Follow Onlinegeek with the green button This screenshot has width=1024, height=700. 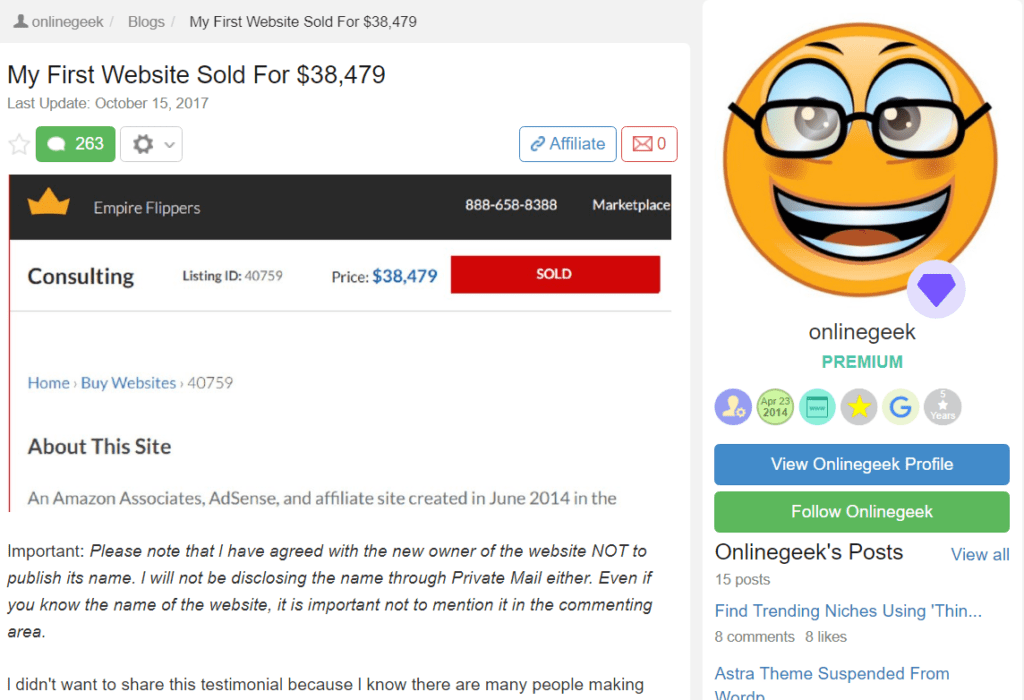coord(861,512)
